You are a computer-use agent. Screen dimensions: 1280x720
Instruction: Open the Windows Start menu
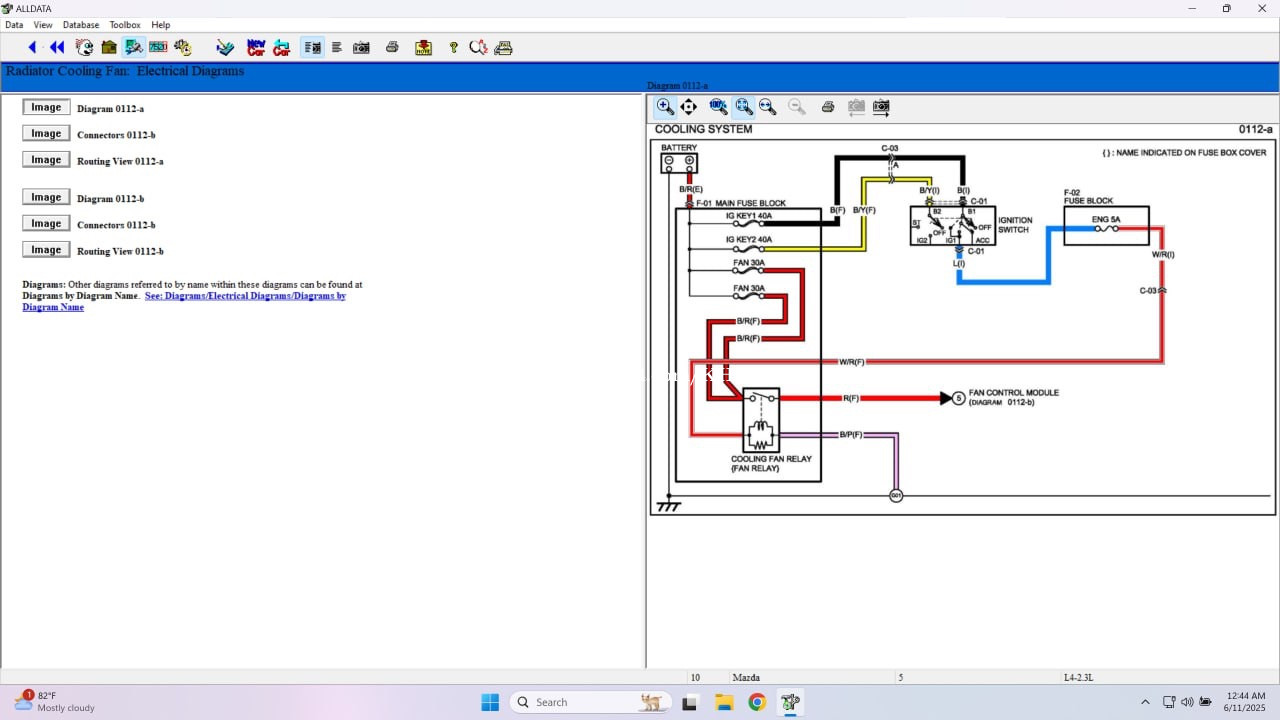click(490, 702)
